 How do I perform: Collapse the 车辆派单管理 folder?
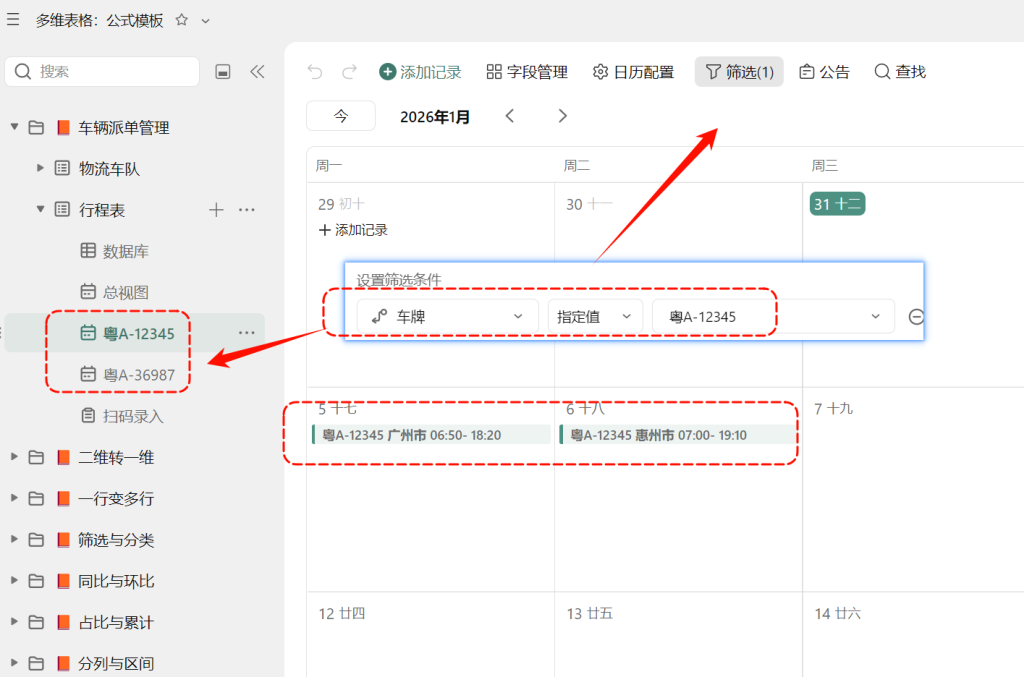(x=14, y=127)
